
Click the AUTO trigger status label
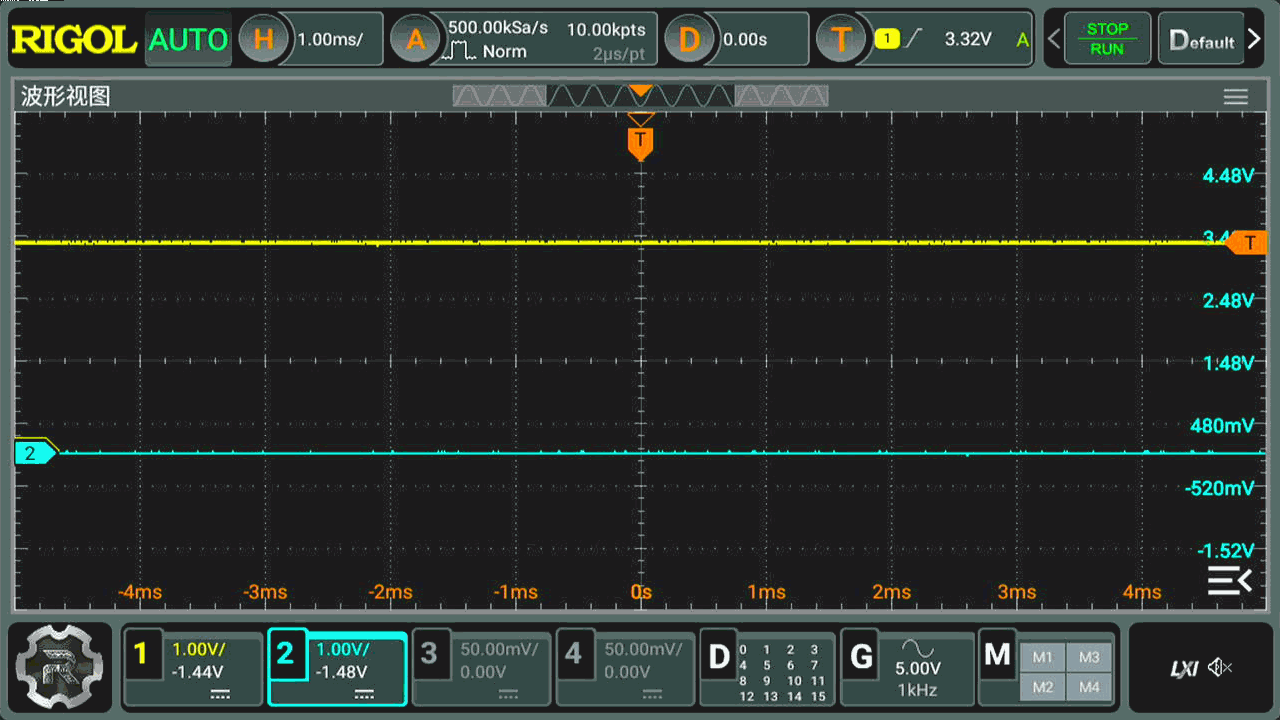[x=188, y=40]
